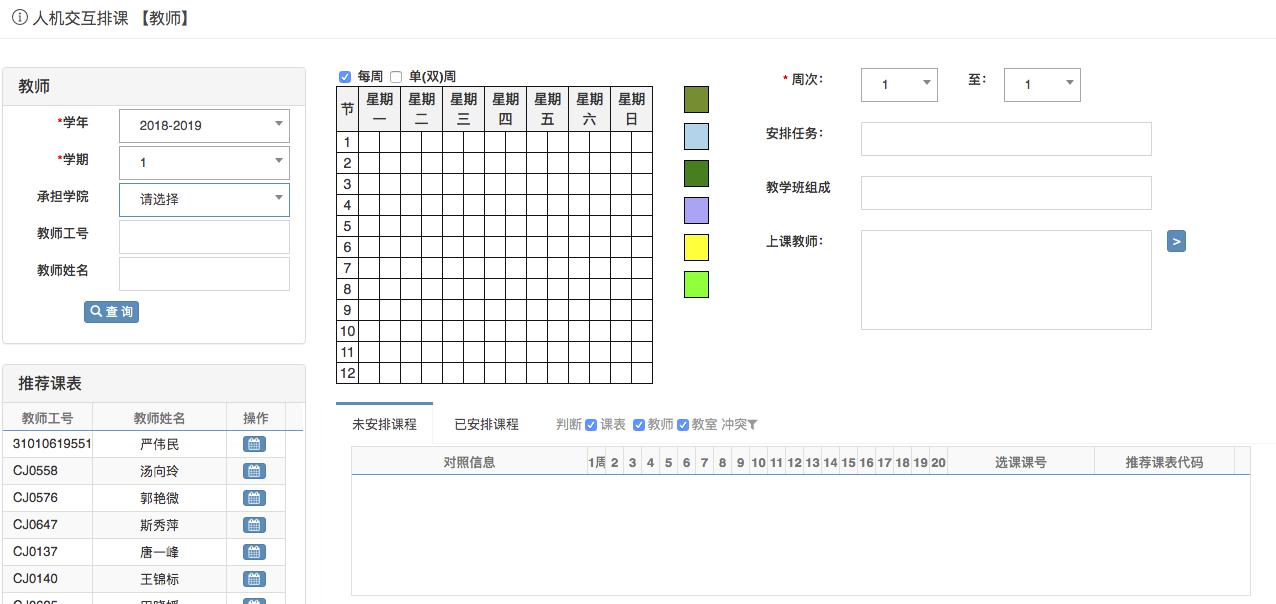Click the 教师姓名 input field
The image size is (1276, 604).
pos(203,273)
